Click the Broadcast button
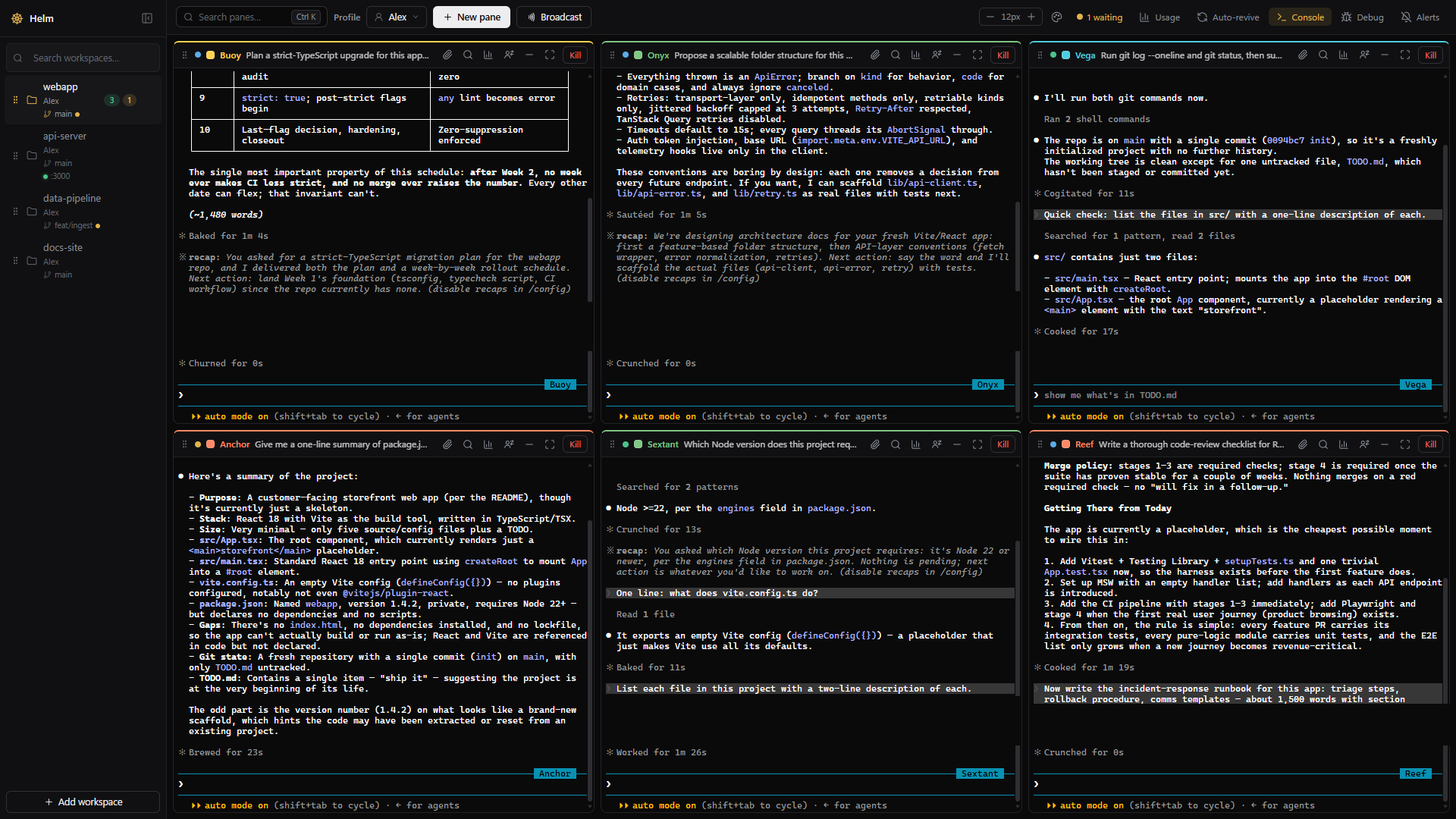Screen dimensions: 1456x819 554,17
